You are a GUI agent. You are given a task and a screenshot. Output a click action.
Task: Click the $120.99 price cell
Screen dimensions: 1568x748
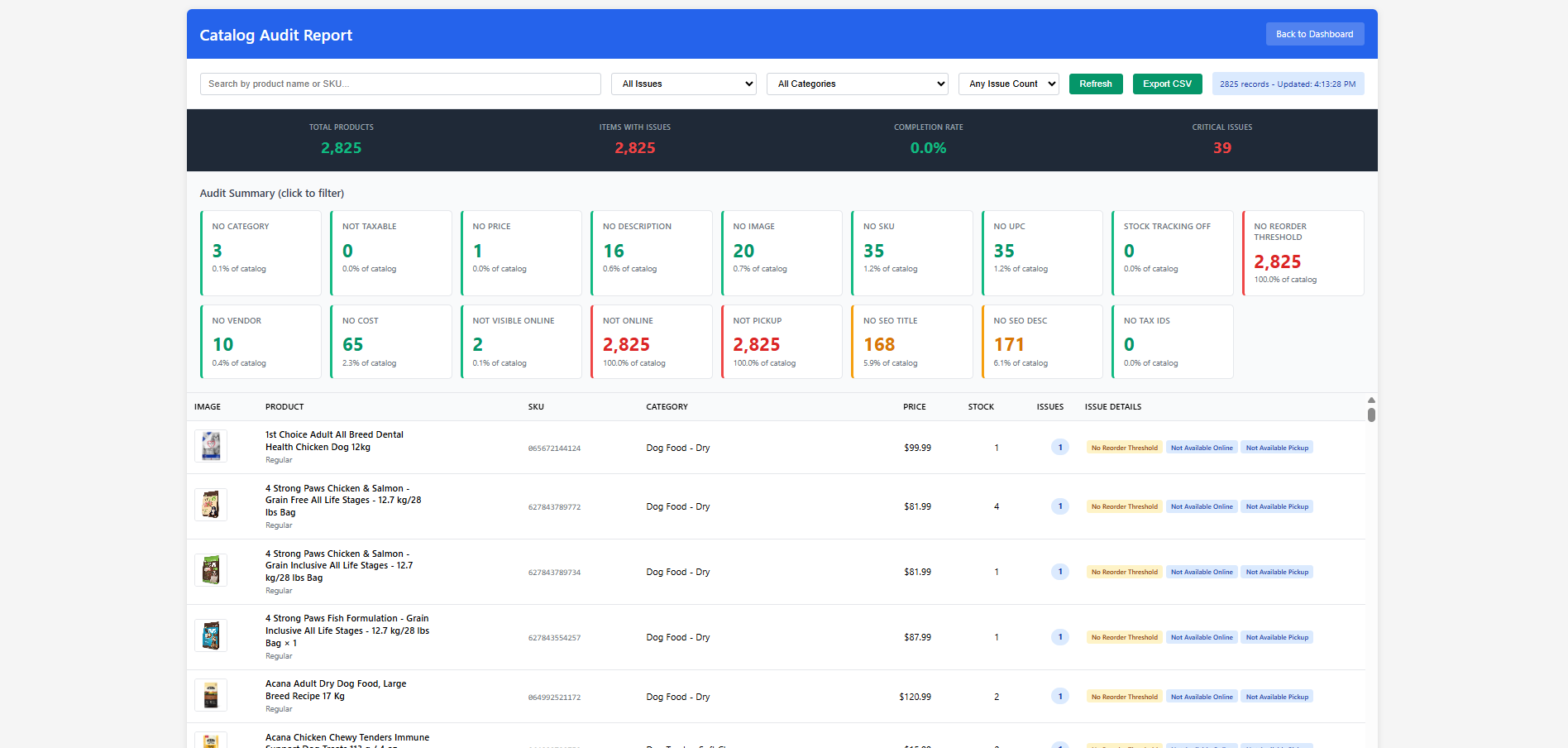click(915, 697)
